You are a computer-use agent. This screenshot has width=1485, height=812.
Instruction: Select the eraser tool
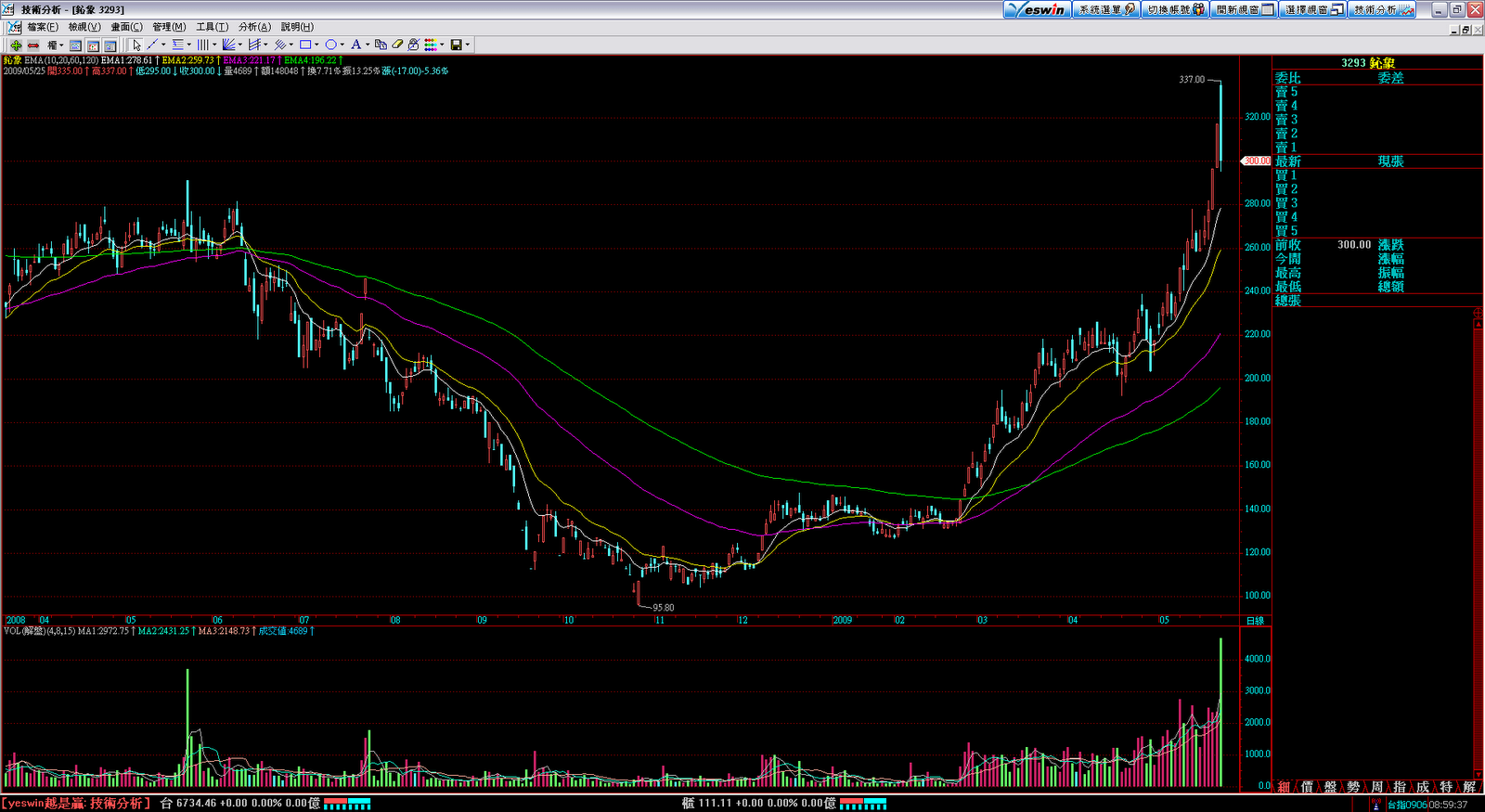click(398, 45)
